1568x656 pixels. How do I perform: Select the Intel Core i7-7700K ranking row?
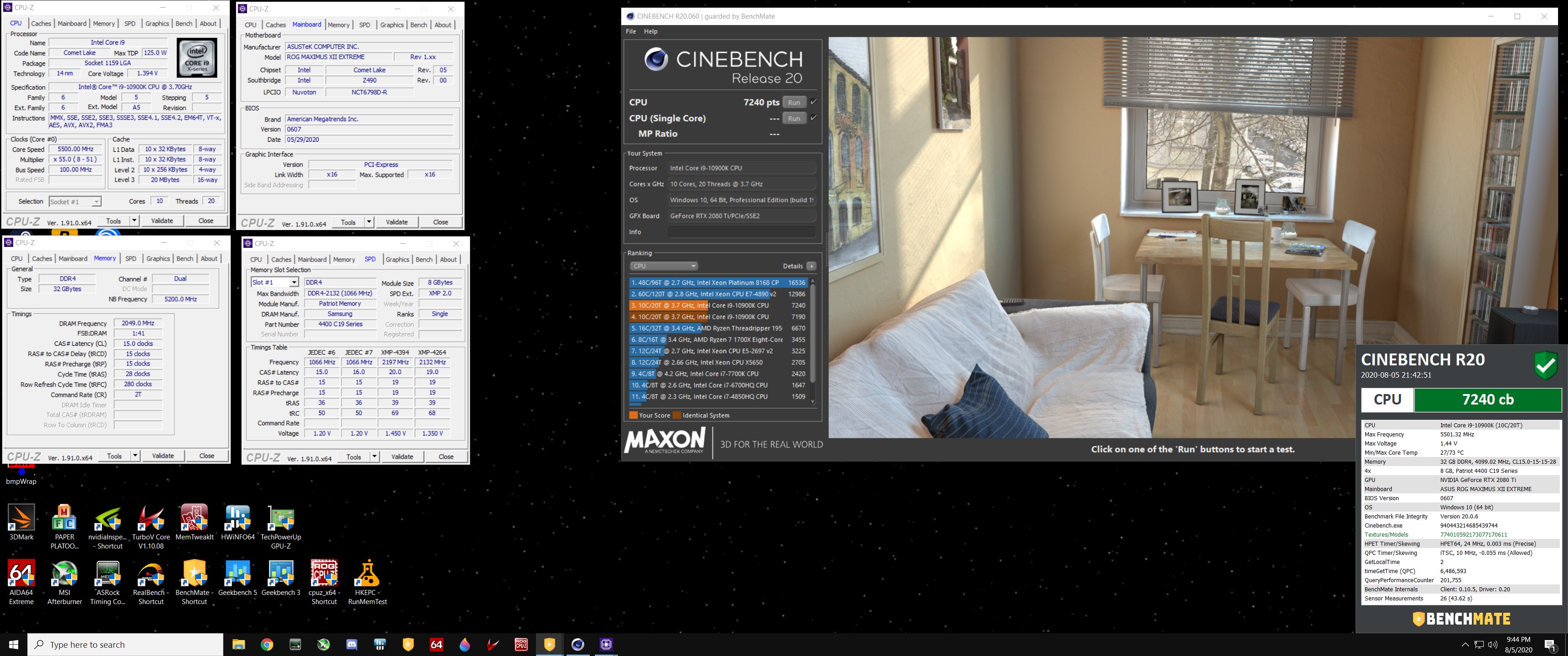[718, 374]
